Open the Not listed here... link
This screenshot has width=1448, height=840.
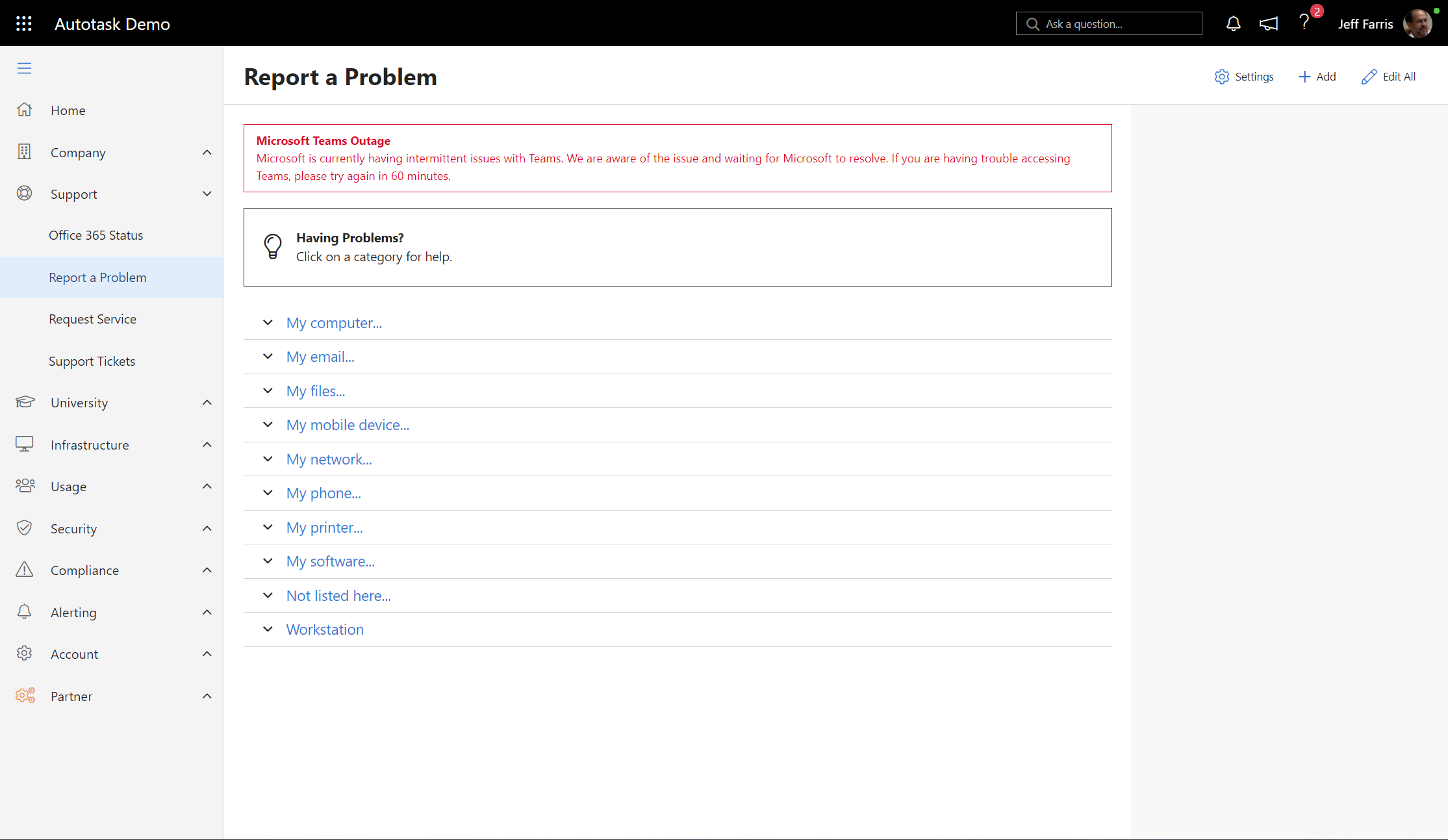338,596
